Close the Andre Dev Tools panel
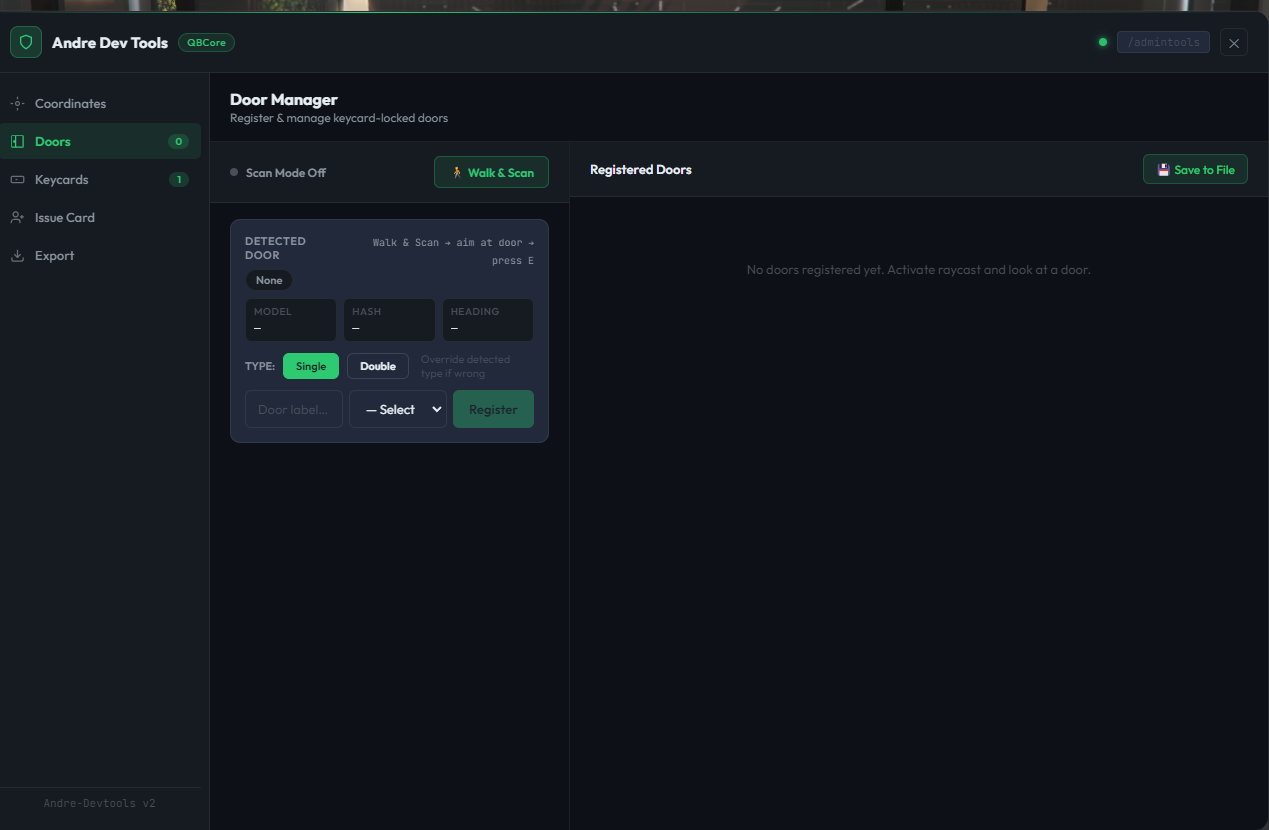 1234,43
